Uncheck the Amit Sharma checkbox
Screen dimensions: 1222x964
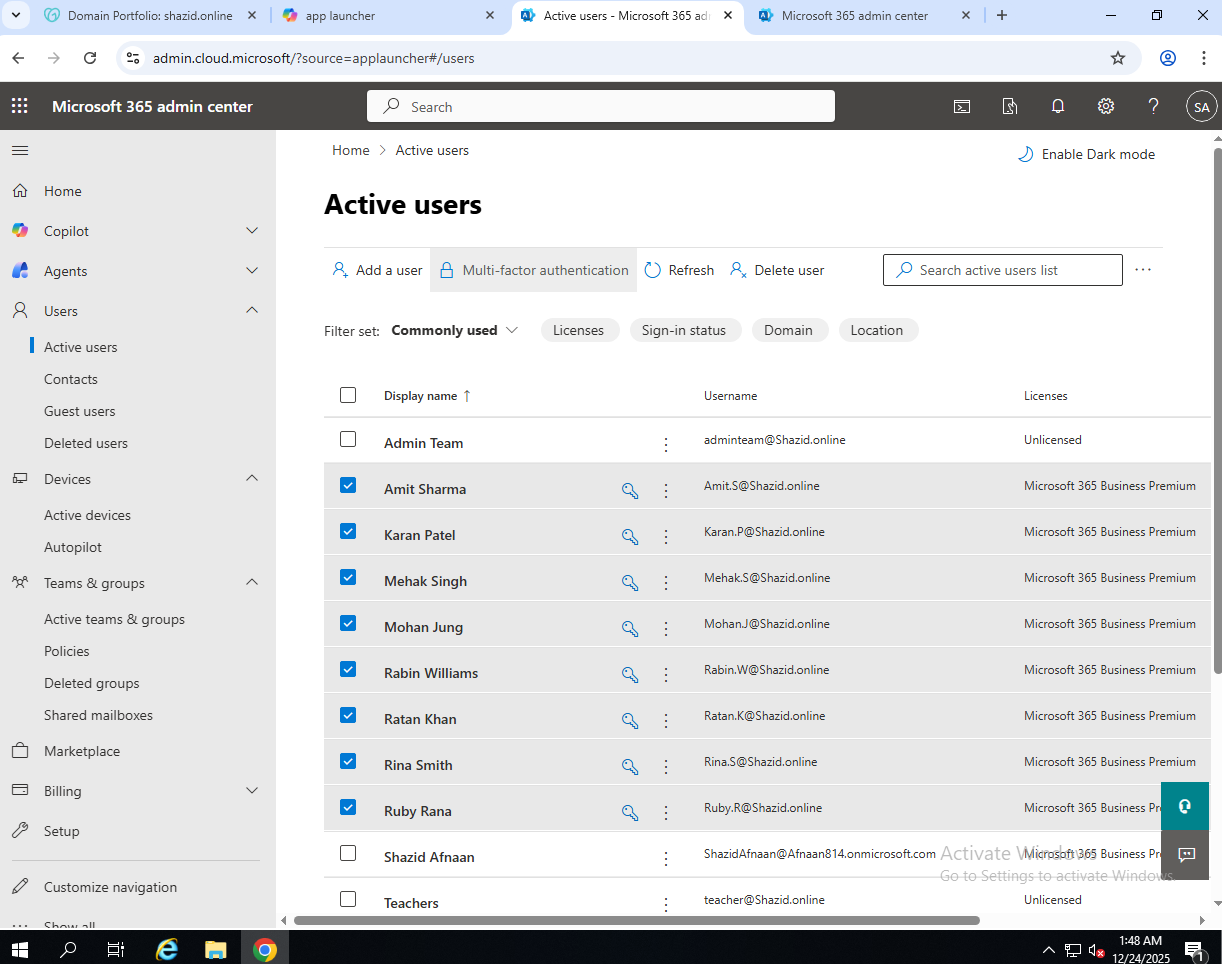tap(348, 485)
